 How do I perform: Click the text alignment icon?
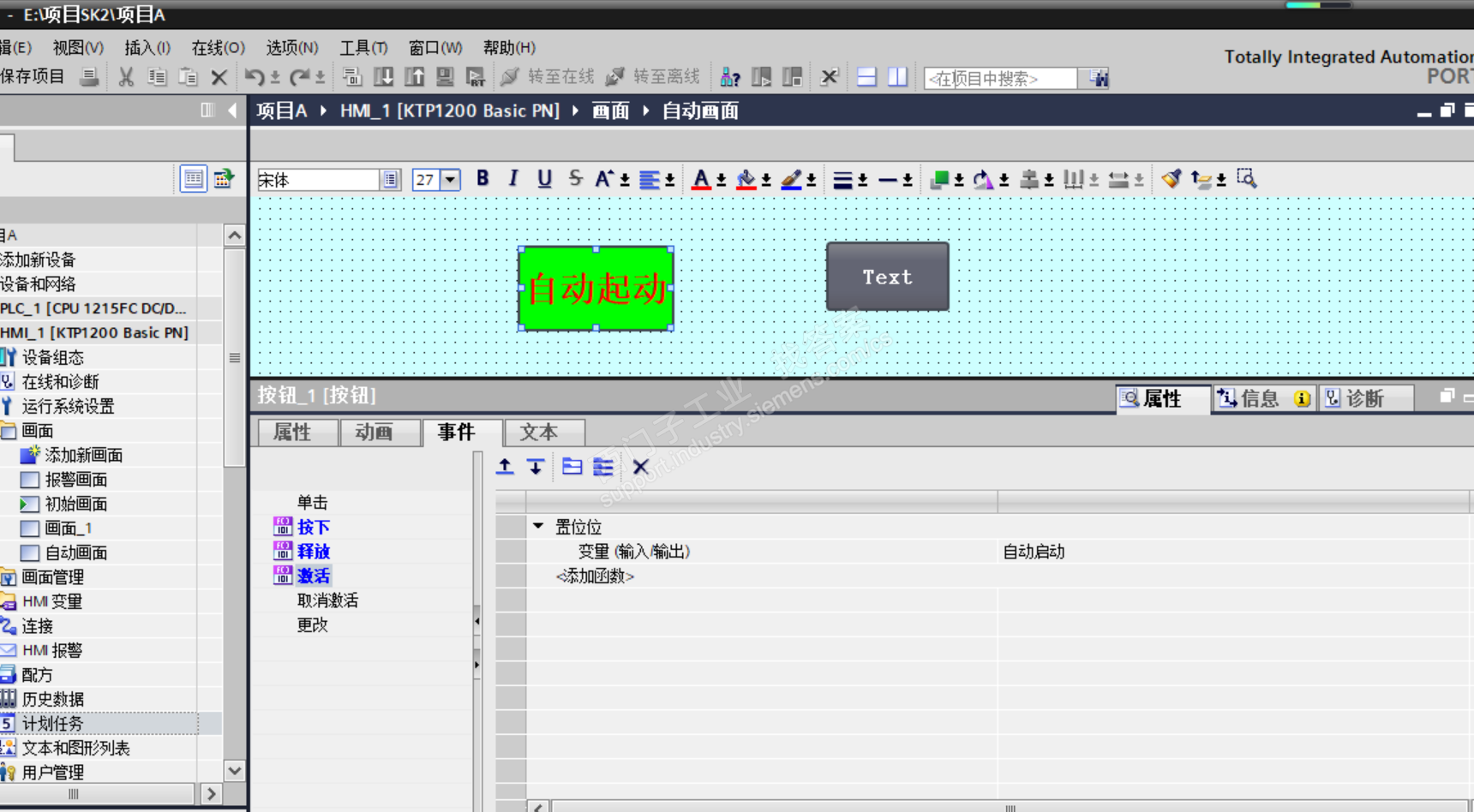[650, 179]
